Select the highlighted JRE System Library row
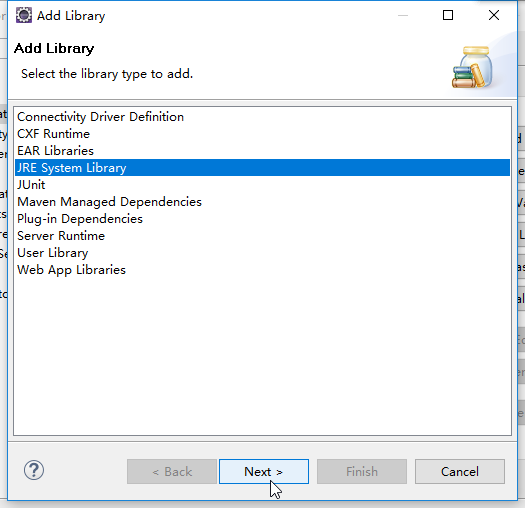Screen dimensions: 525x508 pyautogui.click(x=262, y=167)
